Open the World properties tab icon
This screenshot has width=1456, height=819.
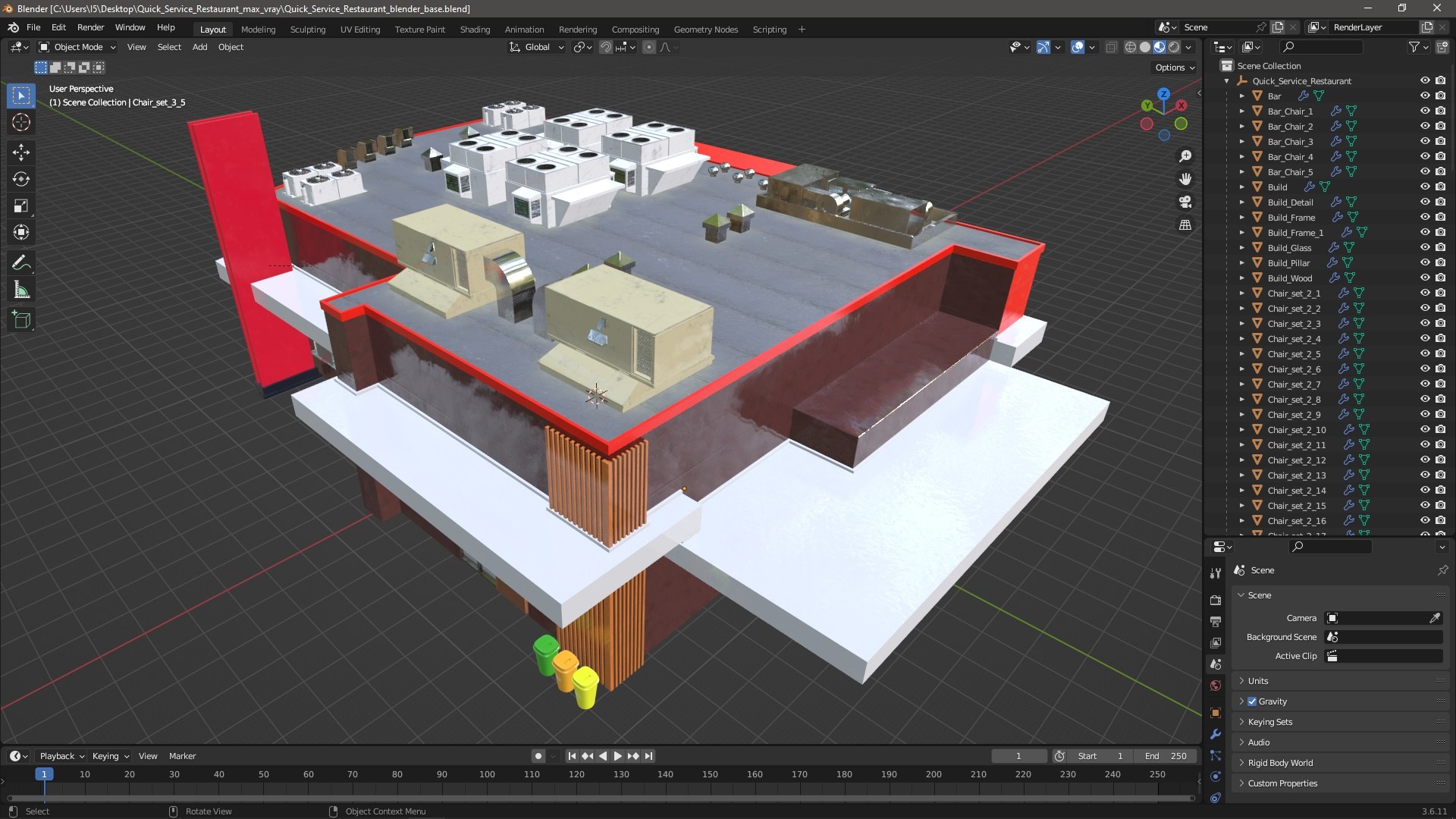[1216, 686]
